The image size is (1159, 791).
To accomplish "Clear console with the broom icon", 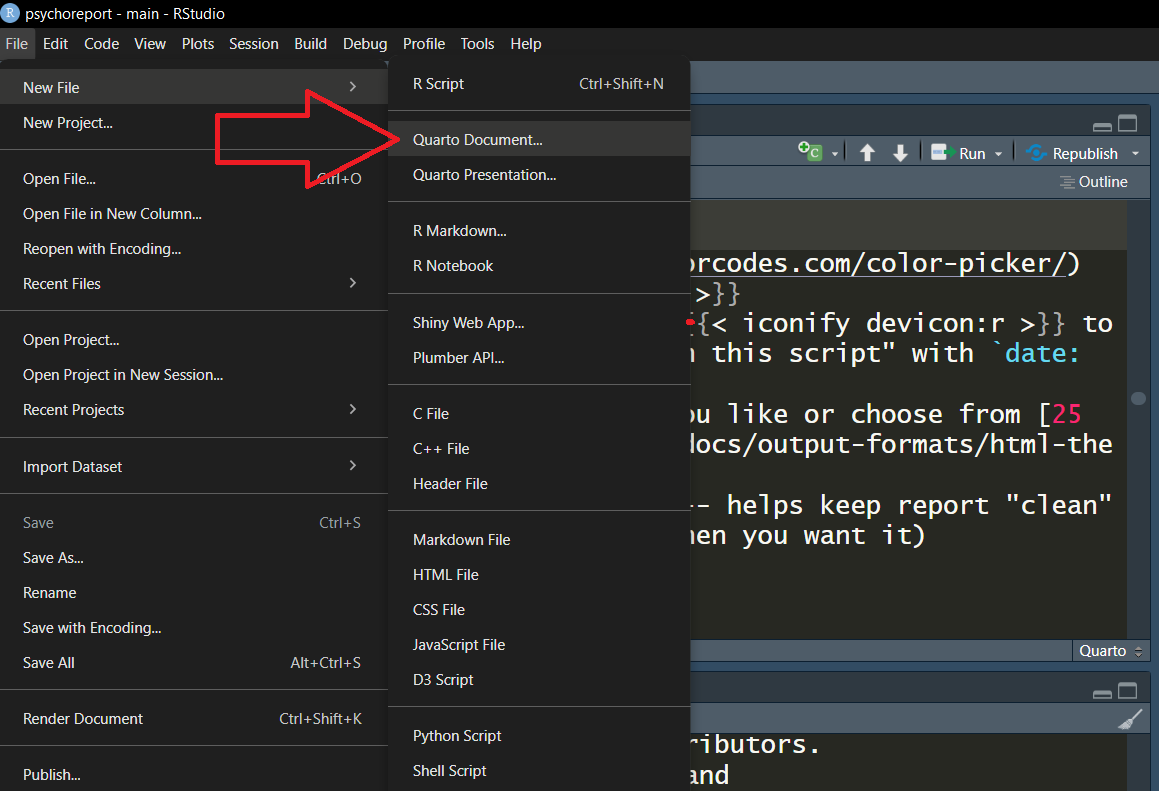I will coord(1129,719).
